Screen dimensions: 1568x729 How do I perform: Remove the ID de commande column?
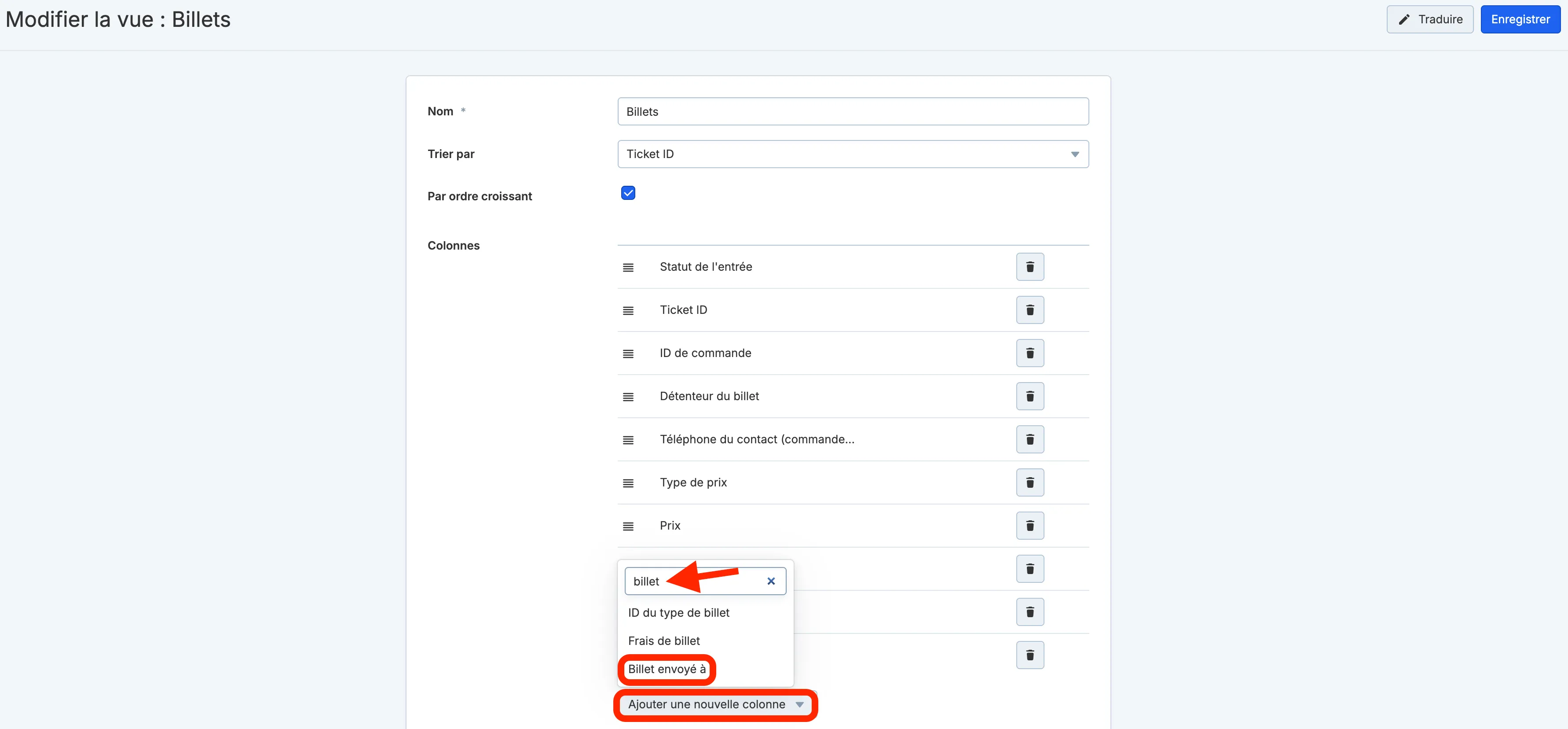tap(1030, 353)
